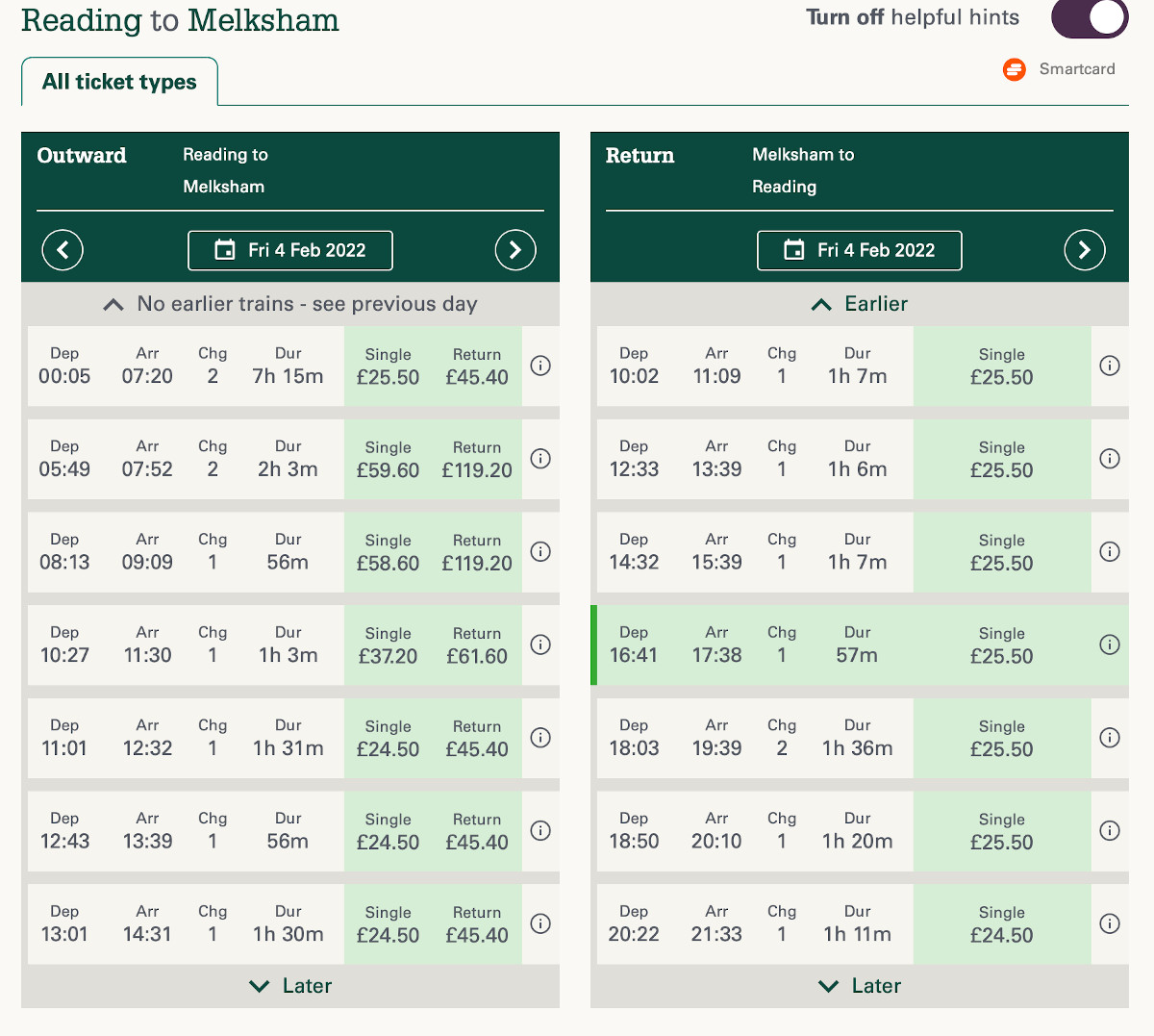This screenshot has width=1154, height=1036.
Task: Open outward date picker Fri 4 Feb 2022
Action: (290, 250)
